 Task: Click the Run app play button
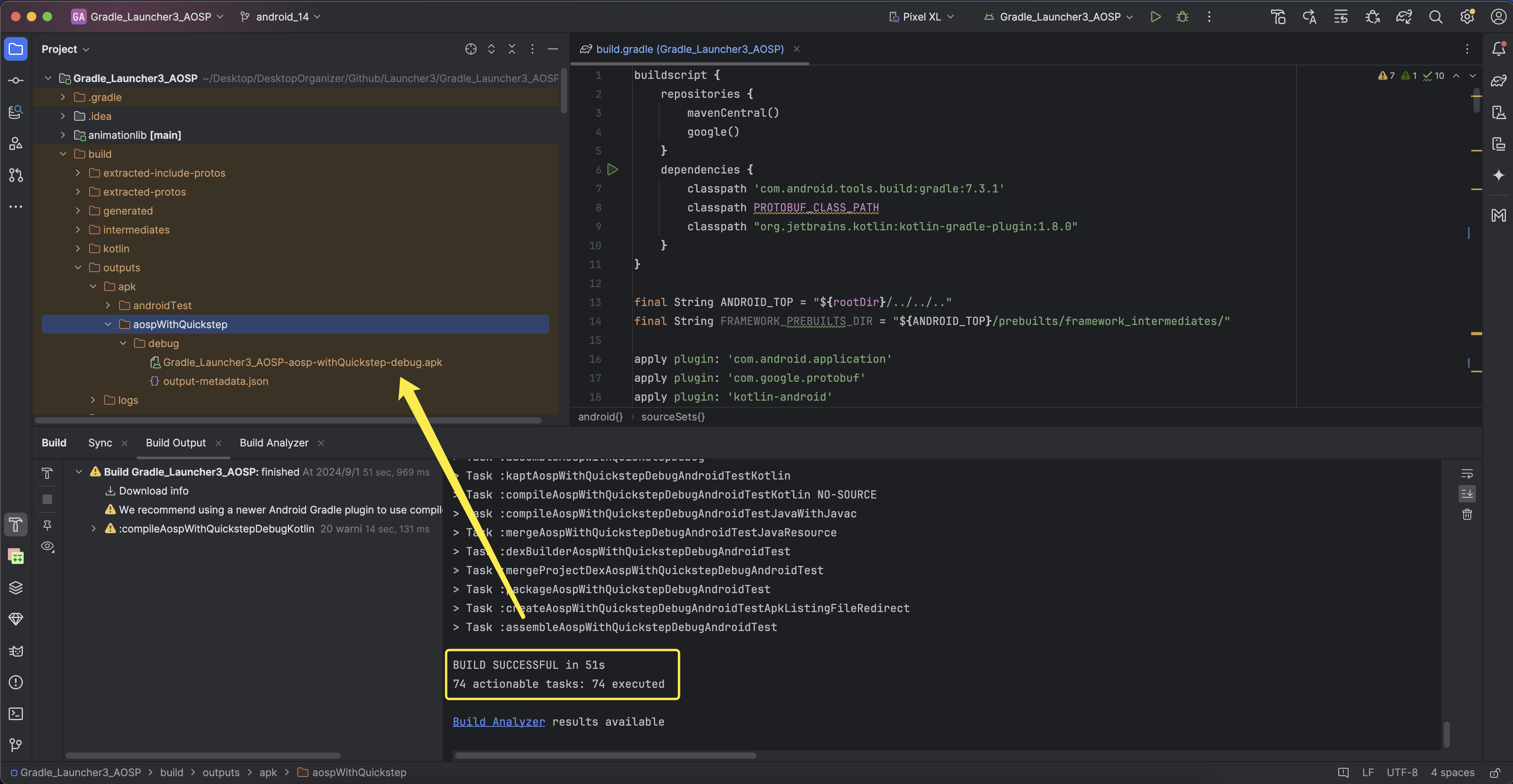[1155, 17]
